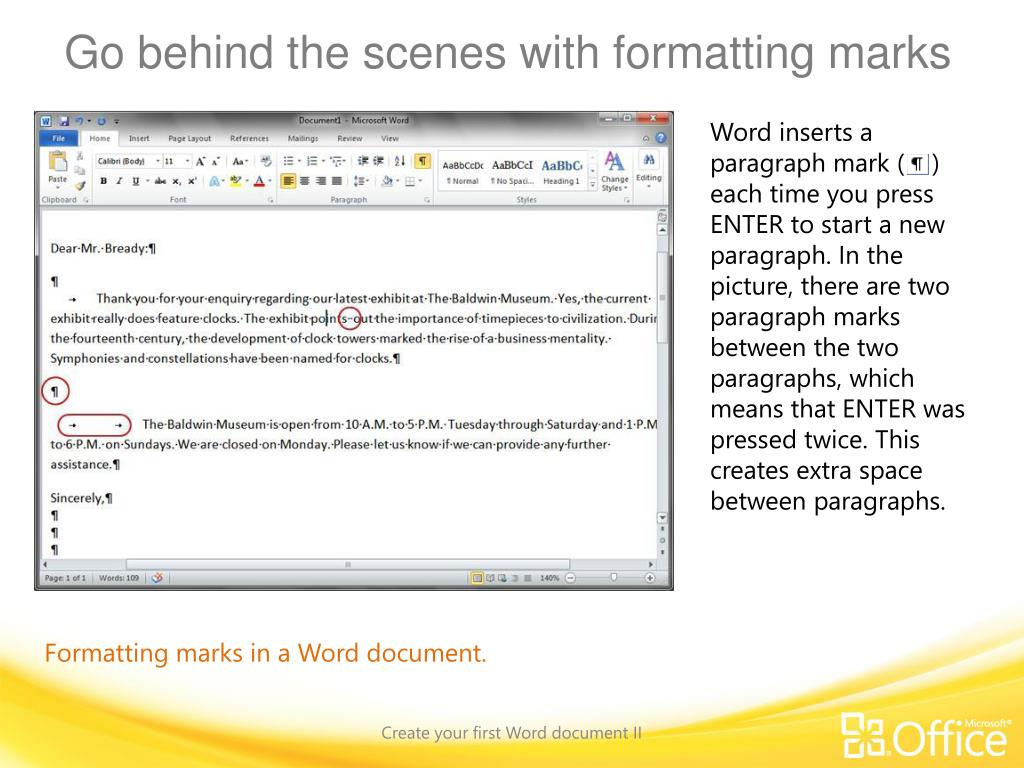Click the Clear Formatting icon
The image size is (1024, 768).
click(265, 161)
